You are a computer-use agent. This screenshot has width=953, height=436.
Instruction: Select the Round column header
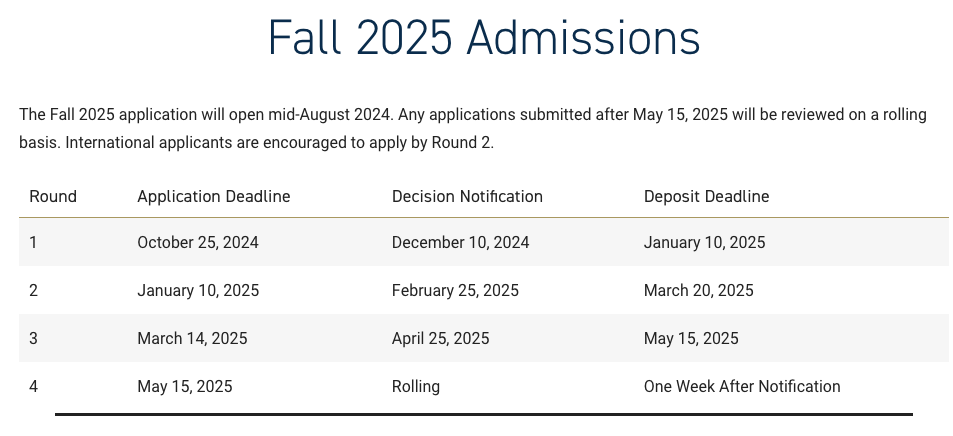pyautogui.click(x=53, y=196)
